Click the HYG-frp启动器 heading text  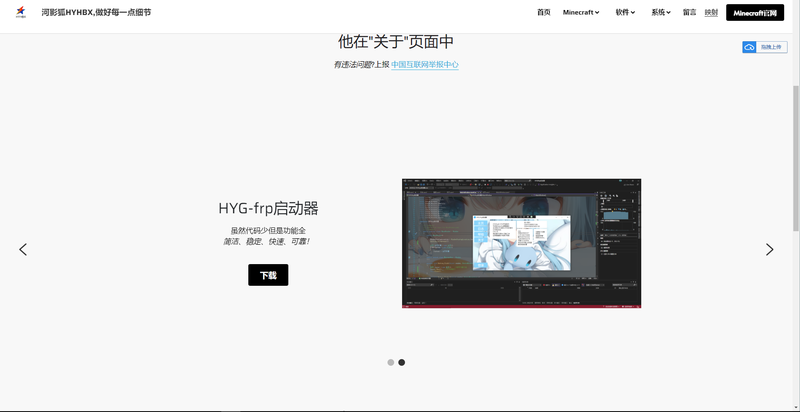(x=268, y=208)
